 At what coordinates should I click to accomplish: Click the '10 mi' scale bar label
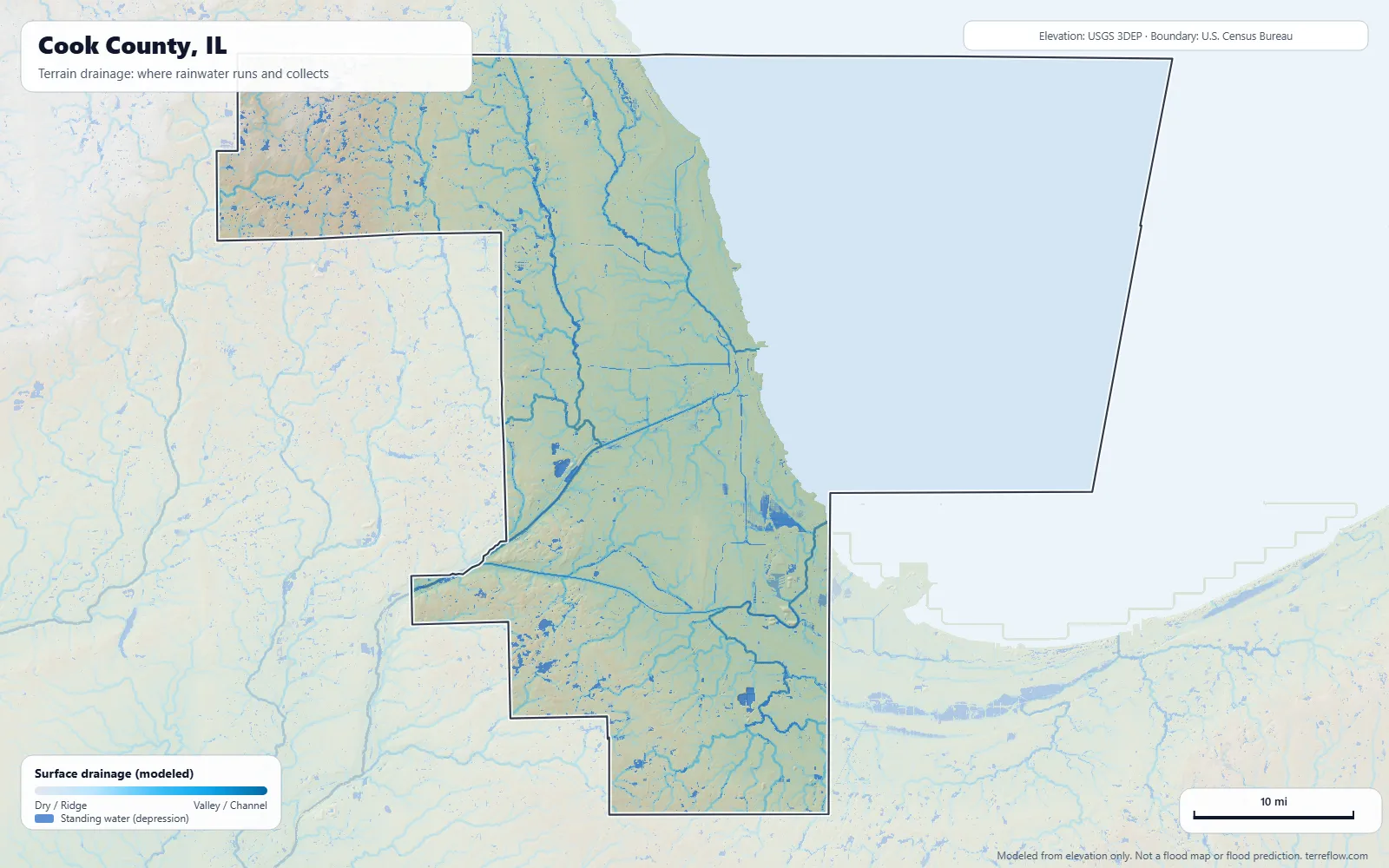[x=1274, y=802]
